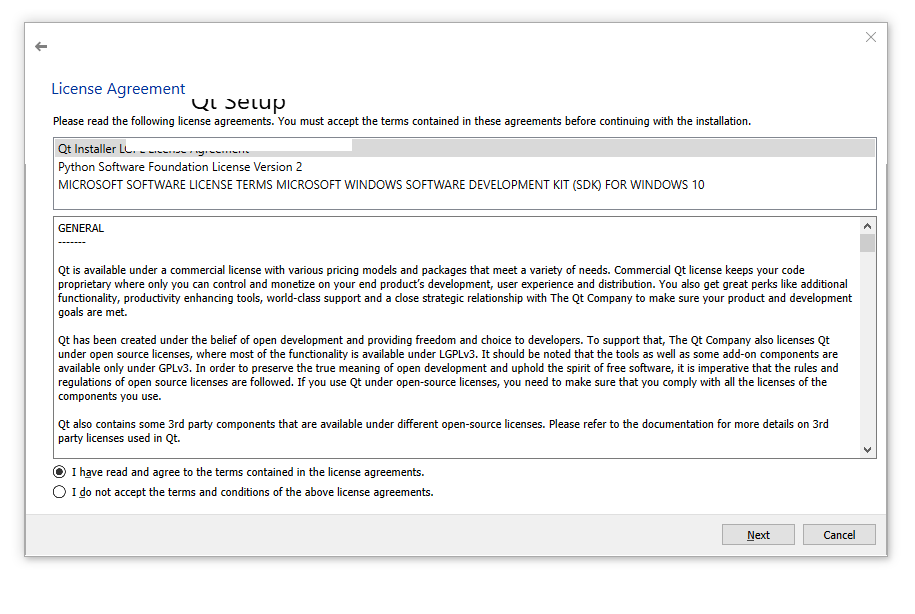This screenshot has height=614, width=915.
Task: Select 'I do not accept' radio button
Action: pyautogui.click(x=60, y=492)
